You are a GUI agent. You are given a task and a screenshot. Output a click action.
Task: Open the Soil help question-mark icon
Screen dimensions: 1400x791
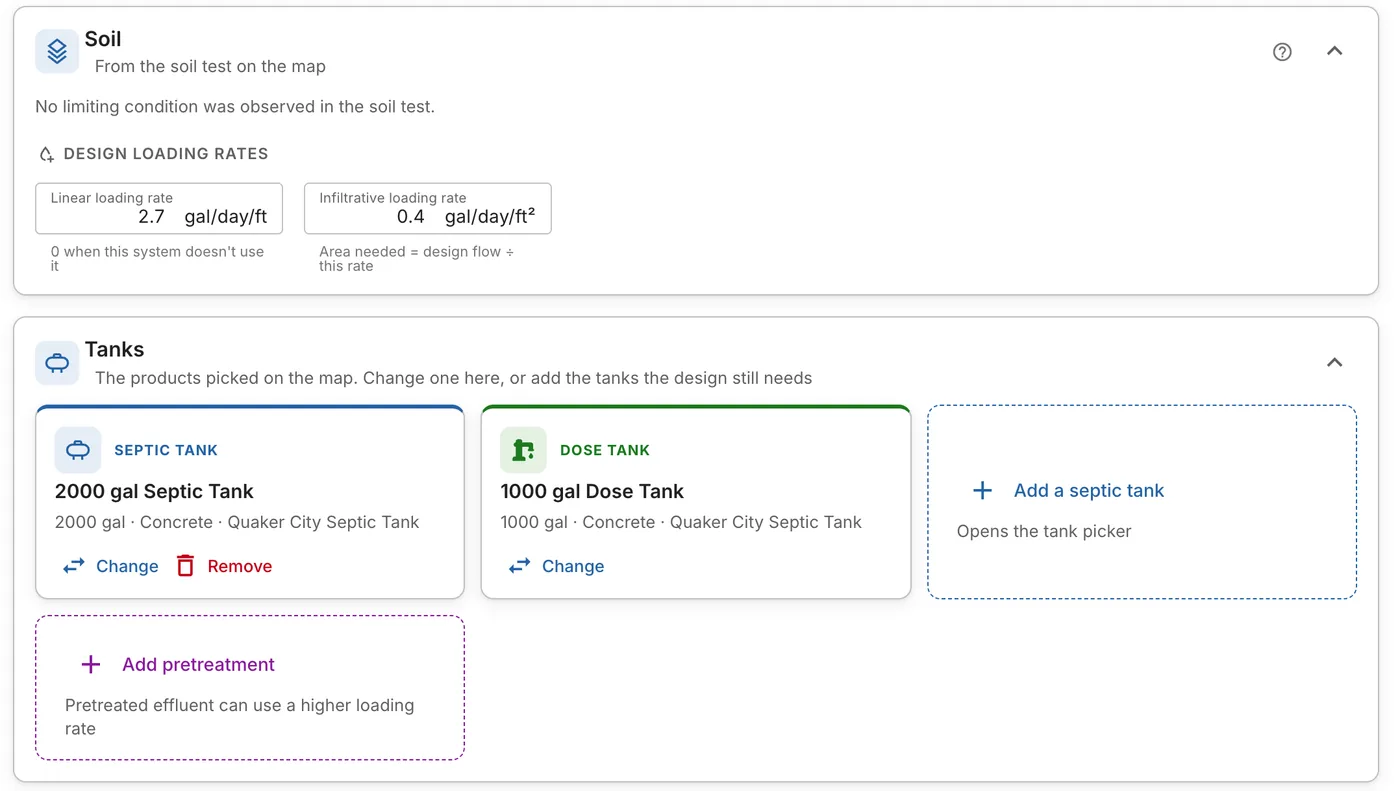[1282, 52]
